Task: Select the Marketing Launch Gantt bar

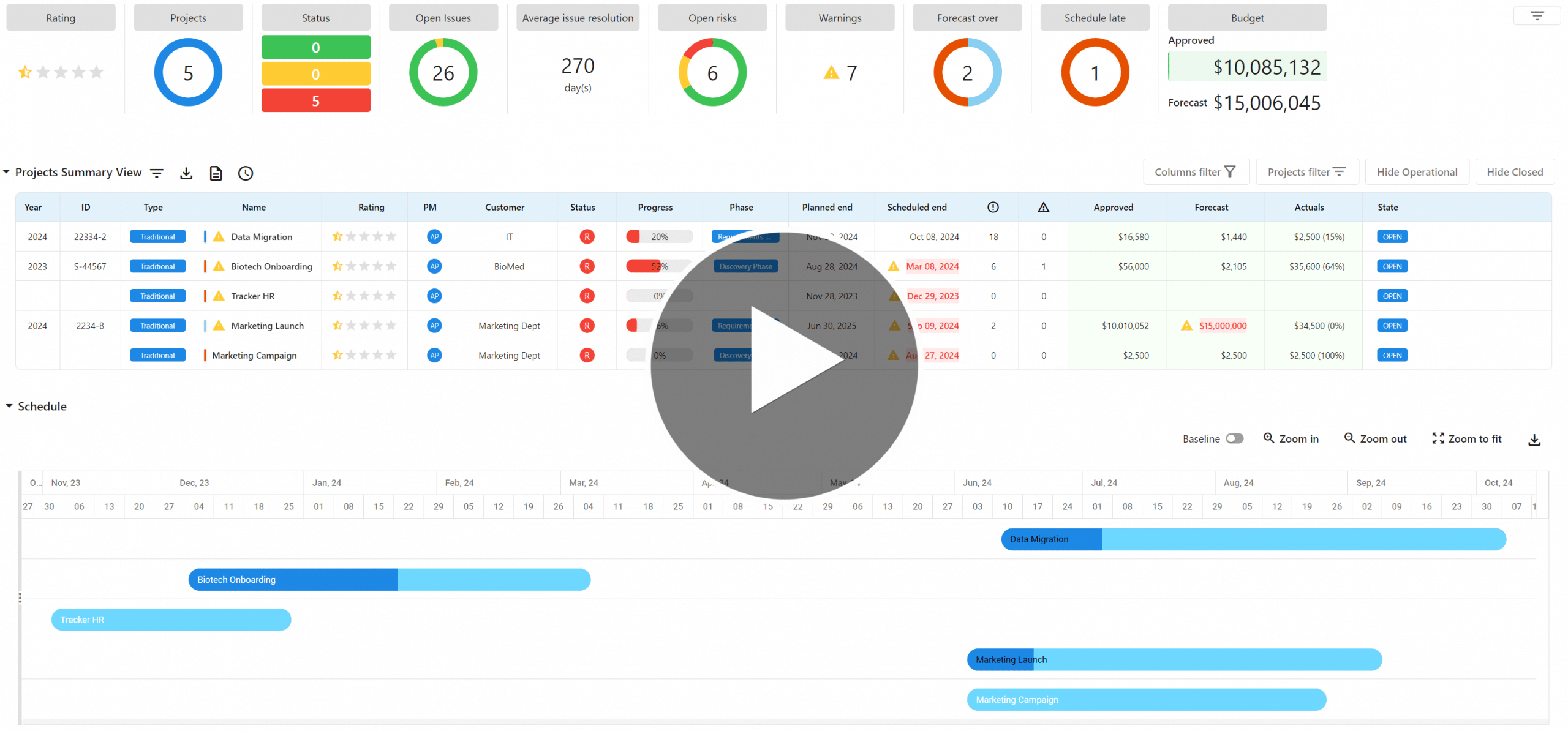Action: click(x=1174, y=659)
